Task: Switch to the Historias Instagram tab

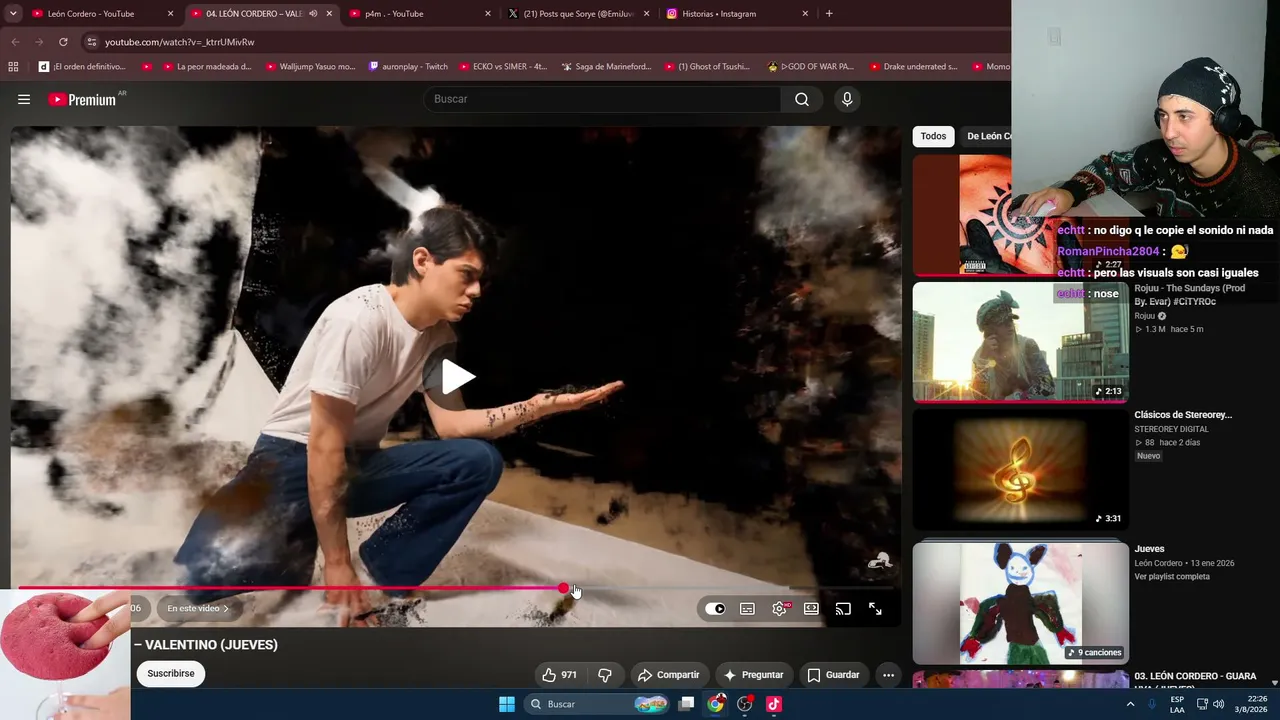Action: coord(738,14)
